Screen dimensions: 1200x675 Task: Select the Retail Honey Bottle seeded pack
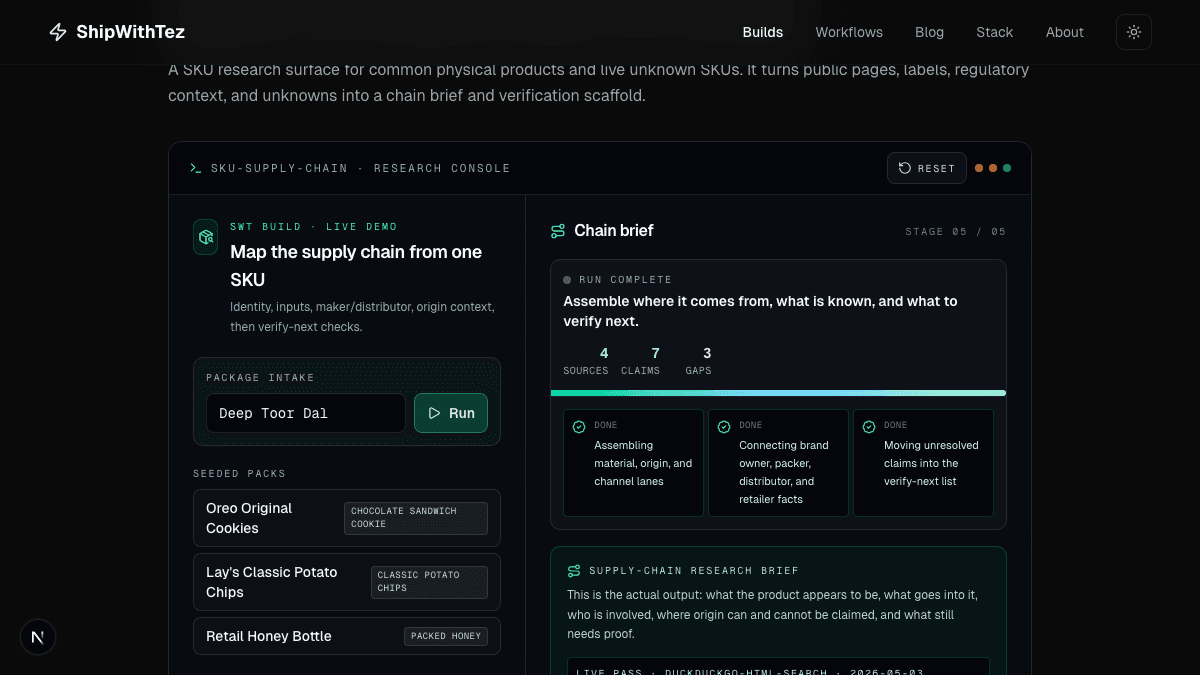coord(347,636)
